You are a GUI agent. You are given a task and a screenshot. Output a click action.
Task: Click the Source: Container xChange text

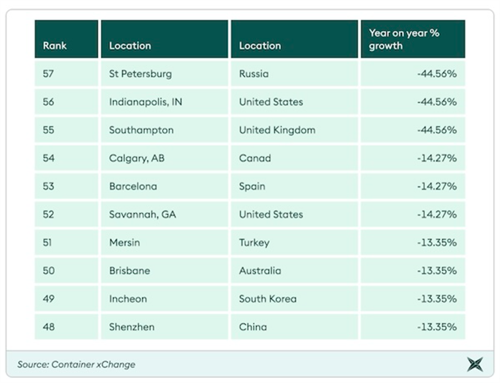(x=76, y=364)
